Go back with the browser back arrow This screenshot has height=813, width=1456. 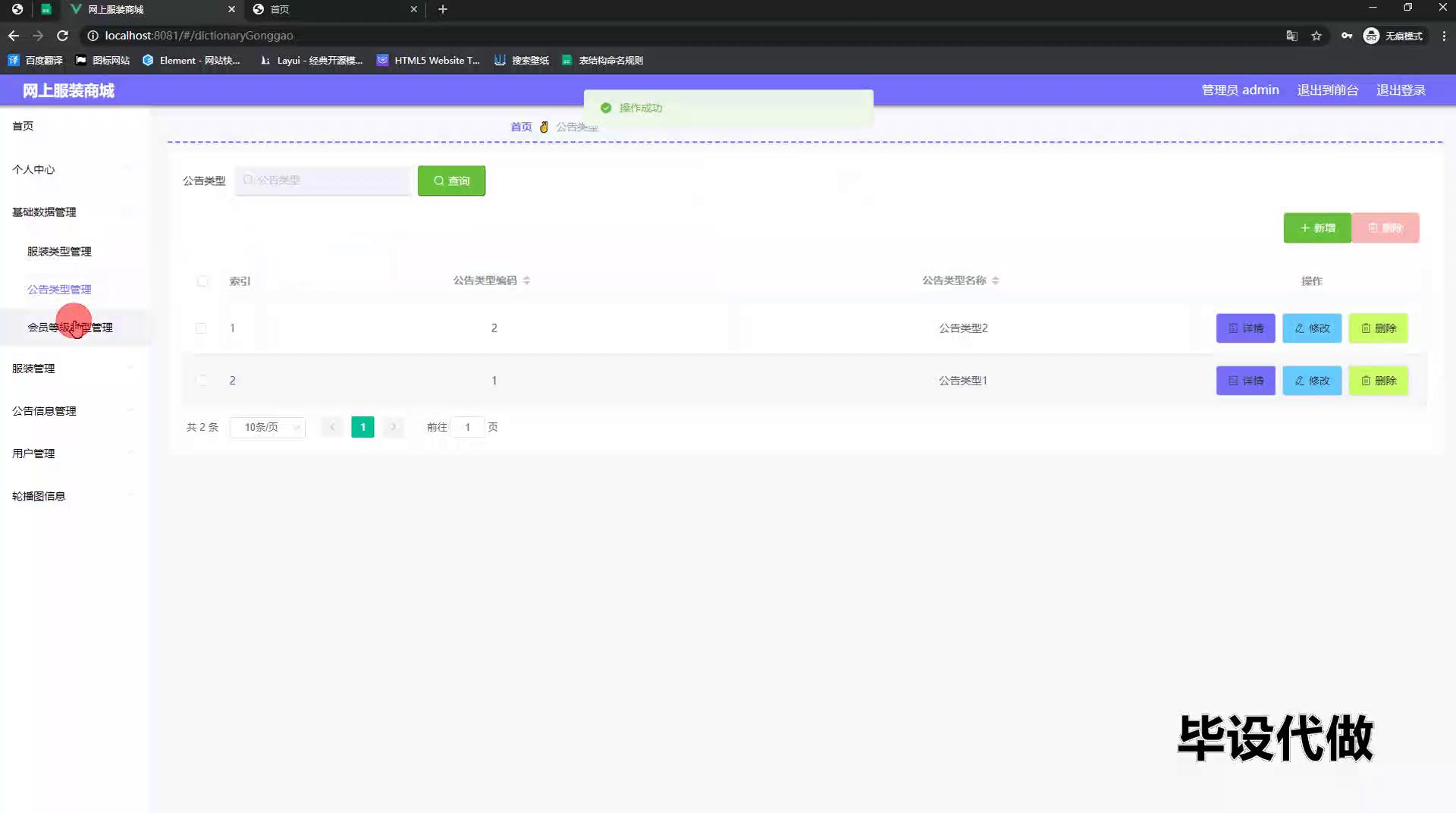[x=14, y=36]
